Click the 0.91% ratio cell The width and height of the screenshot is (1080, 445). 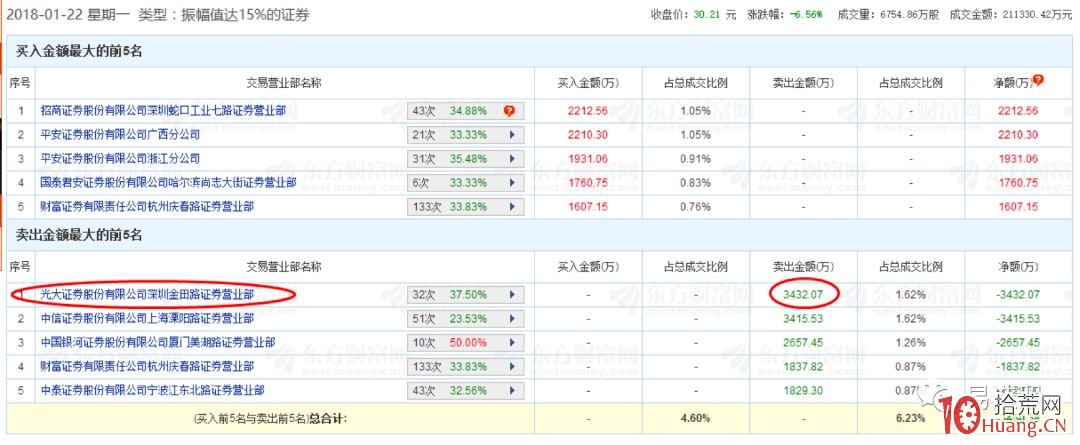pos(696,158)
